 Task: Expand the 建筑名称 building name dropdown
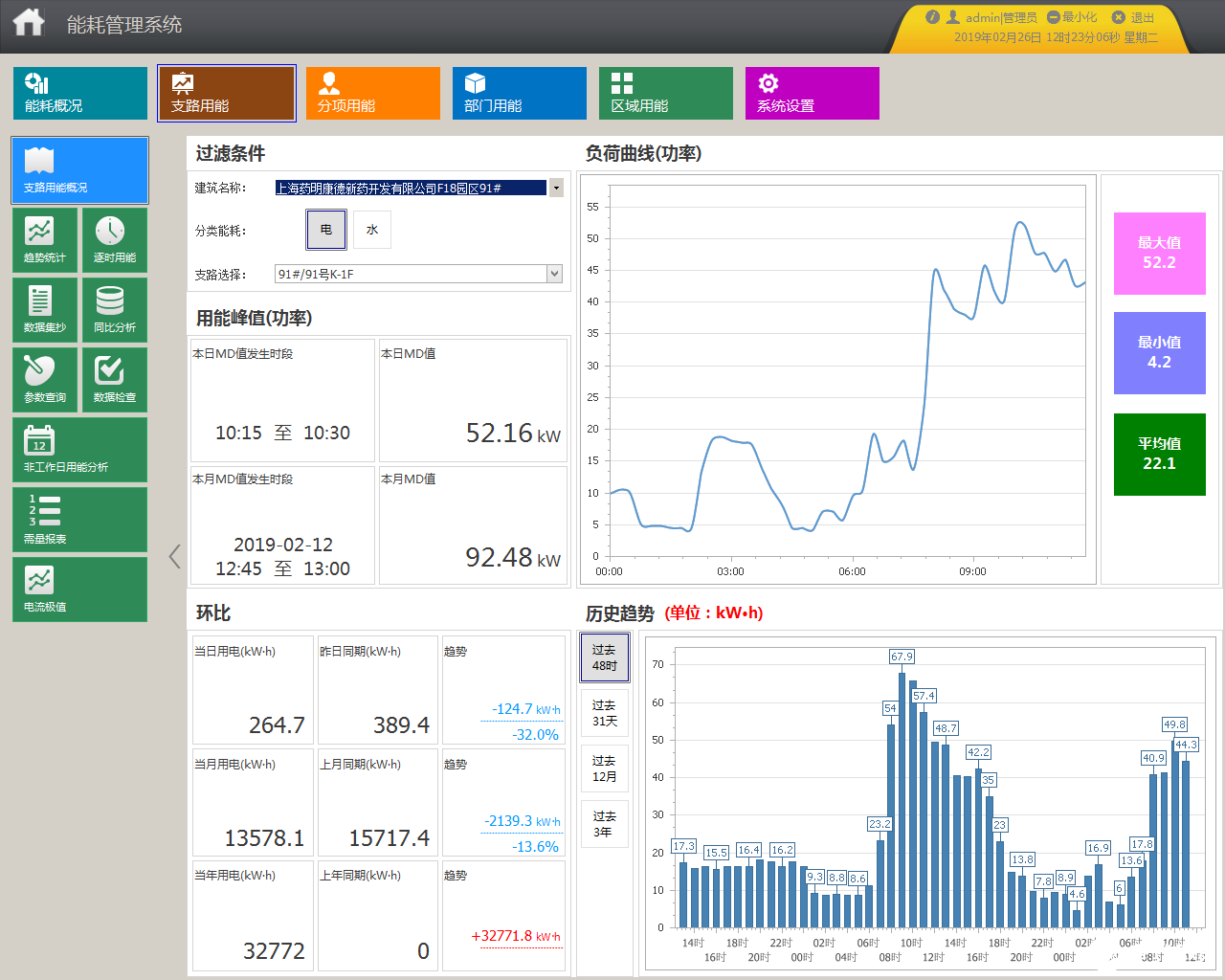[556, 188]
